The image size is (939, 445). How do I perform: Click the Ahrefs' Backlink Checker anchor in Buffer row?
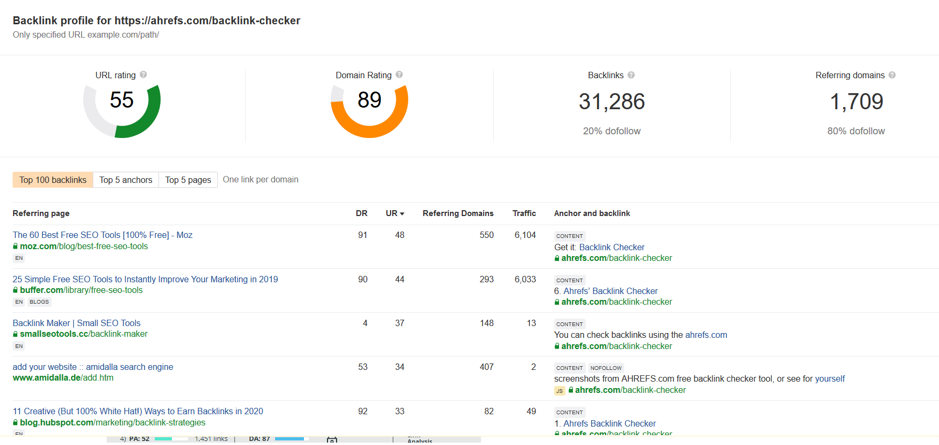pos(611,291)
